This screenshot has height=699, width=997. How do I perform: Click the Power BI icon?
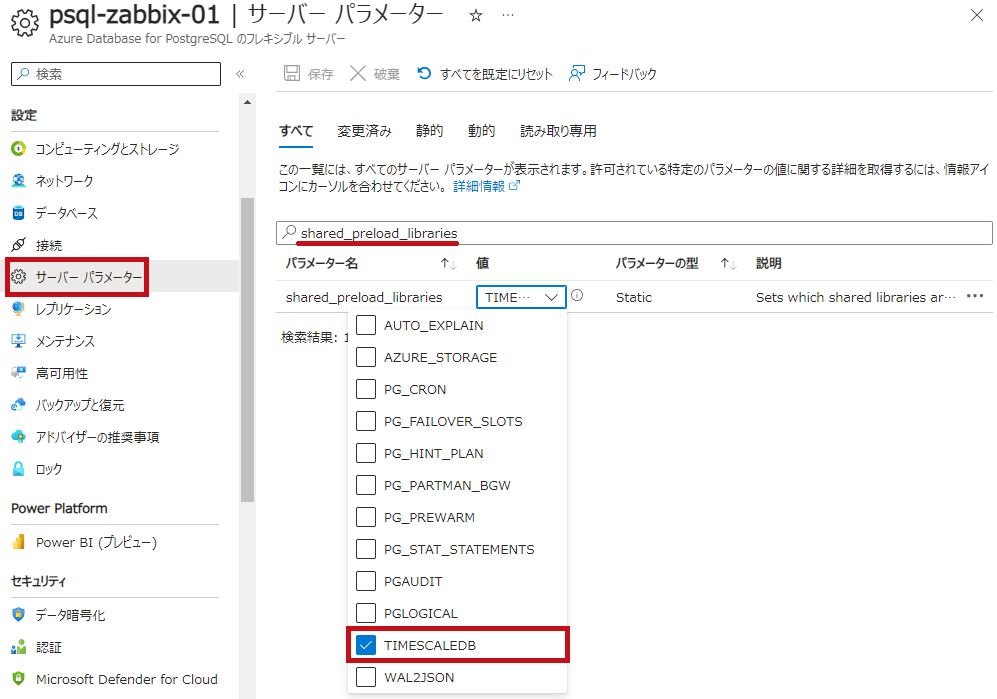pos(18,542)
